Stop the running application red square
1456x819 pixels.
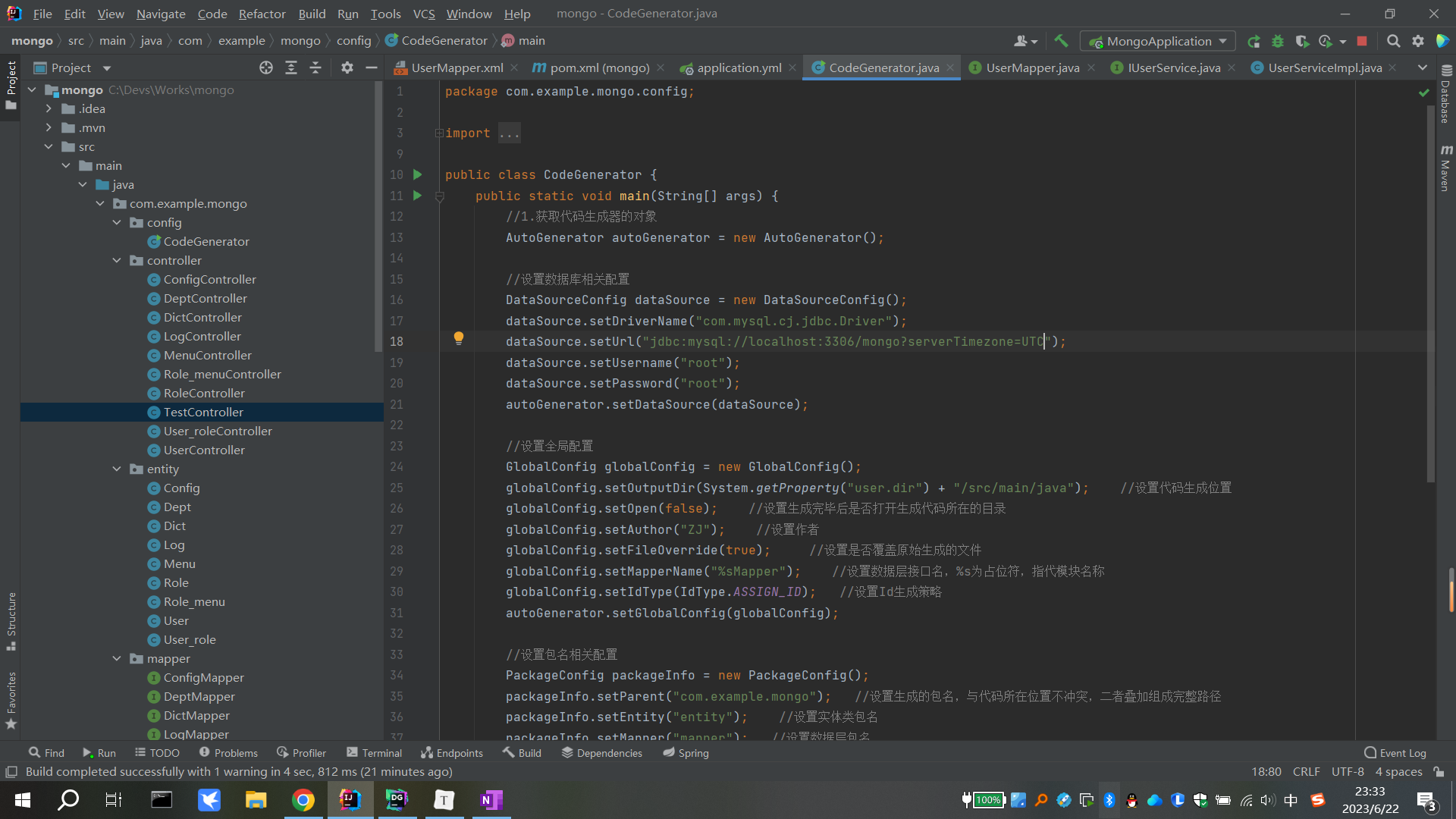pos(1362,41)
